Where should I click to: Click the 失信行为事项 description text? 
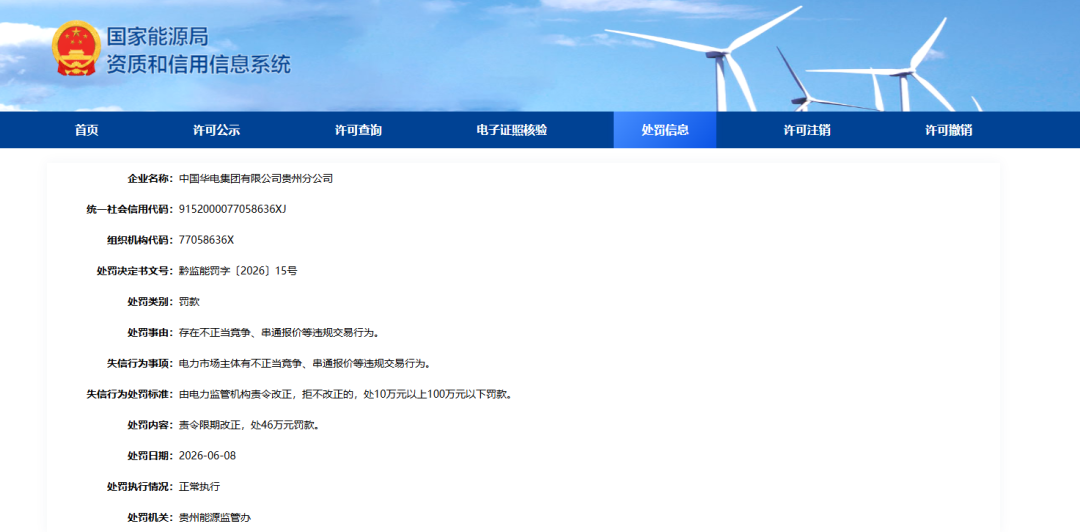[x=304, y=363]
